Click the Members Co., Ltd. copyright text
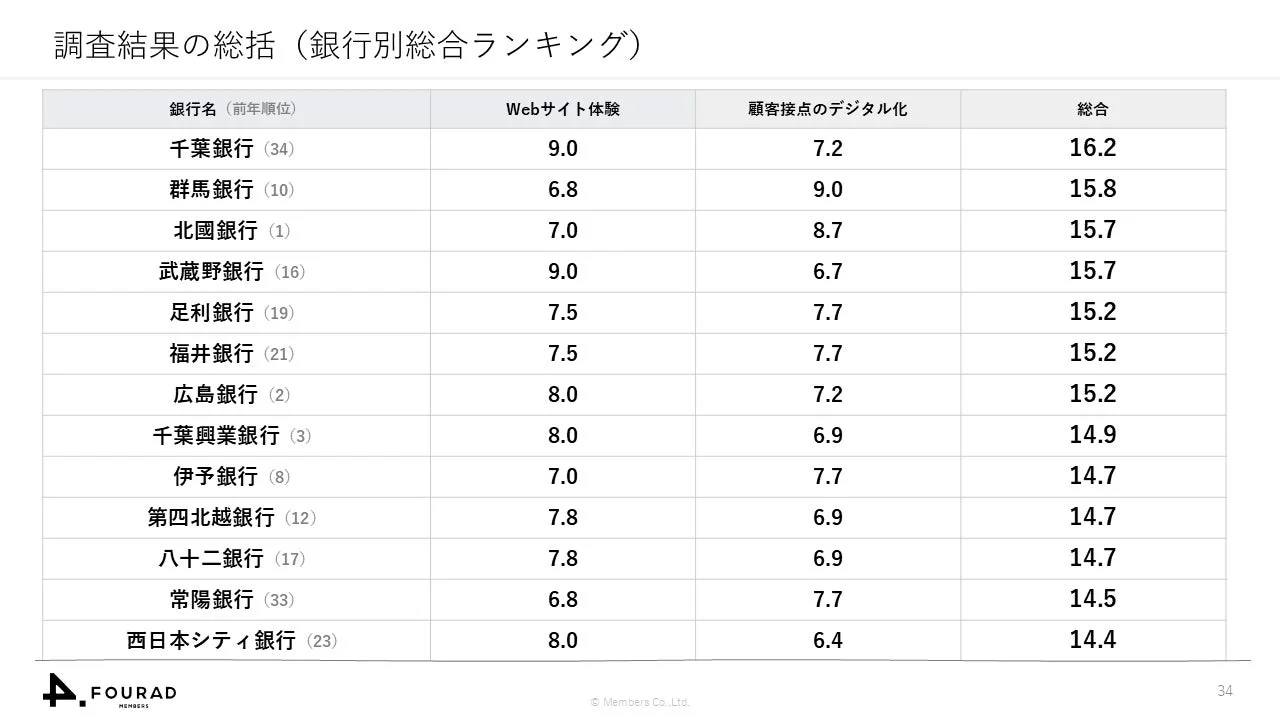 click(640, 702)
